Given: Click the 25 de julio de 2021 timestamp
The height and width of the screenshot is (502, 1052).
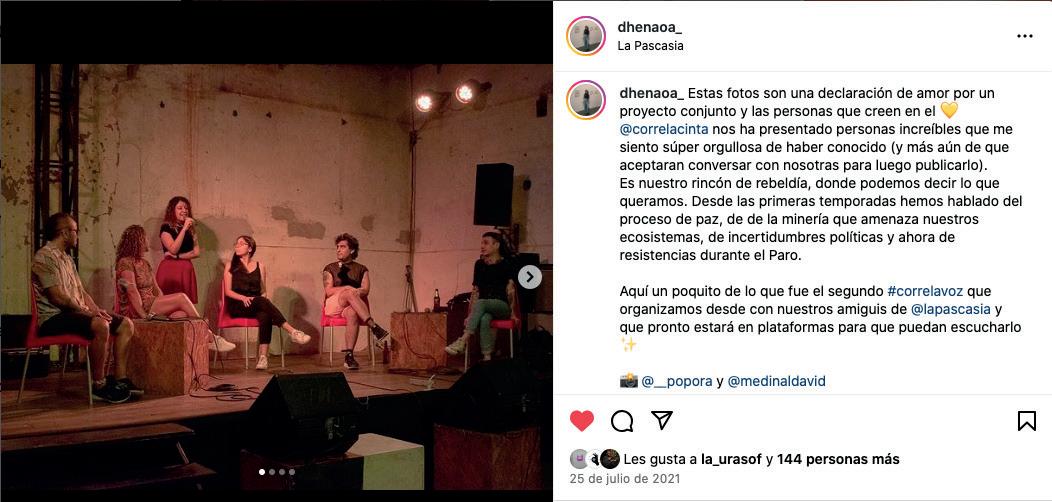Looking at the screenshot, I should point(625,479).
